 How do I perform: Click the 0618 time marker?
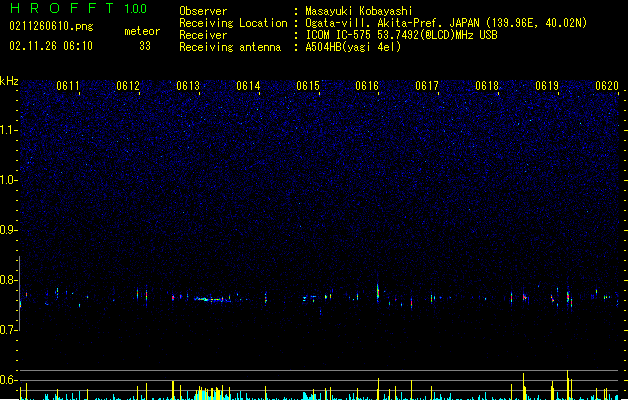[x=487, y=86]
